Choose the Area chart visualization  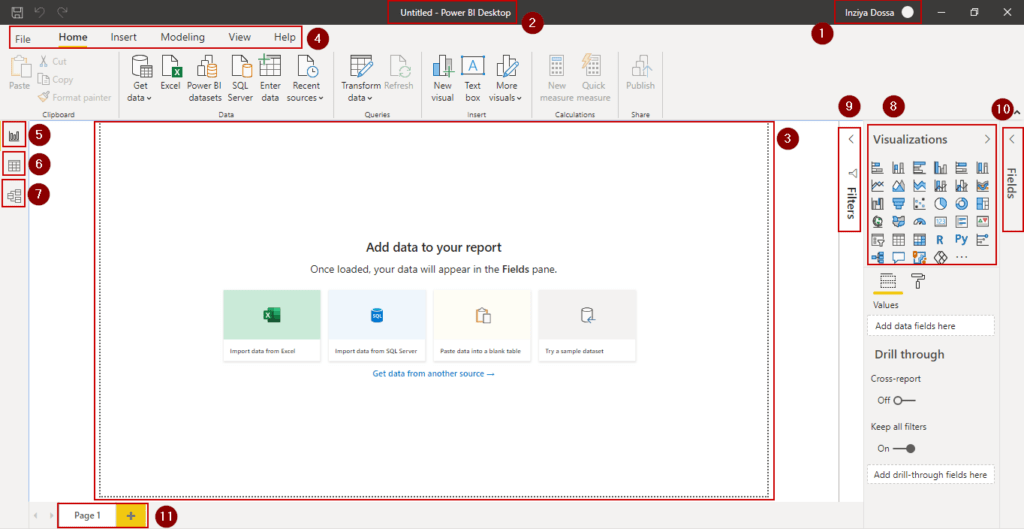click(898, 185)
